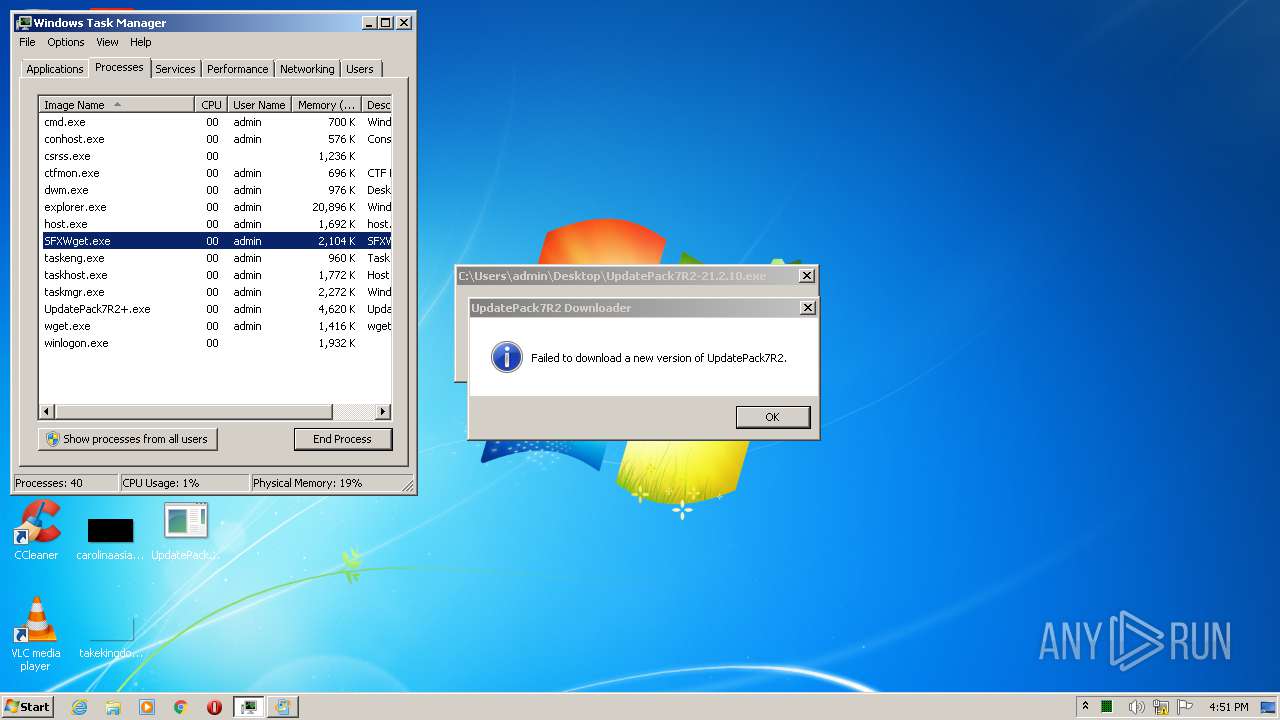This screenshot has width=1280, height=720.
Task: Click the green CPU meter tray icon
Action: pyautogui.click(x=1107, y=707)
